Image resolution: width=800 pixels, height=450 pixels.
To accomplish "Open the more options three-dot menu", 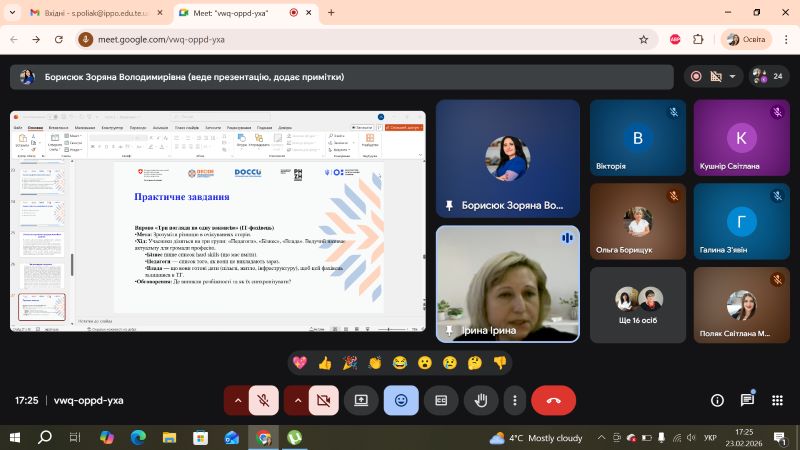I will pyautogui.click(x=514, y=400).
